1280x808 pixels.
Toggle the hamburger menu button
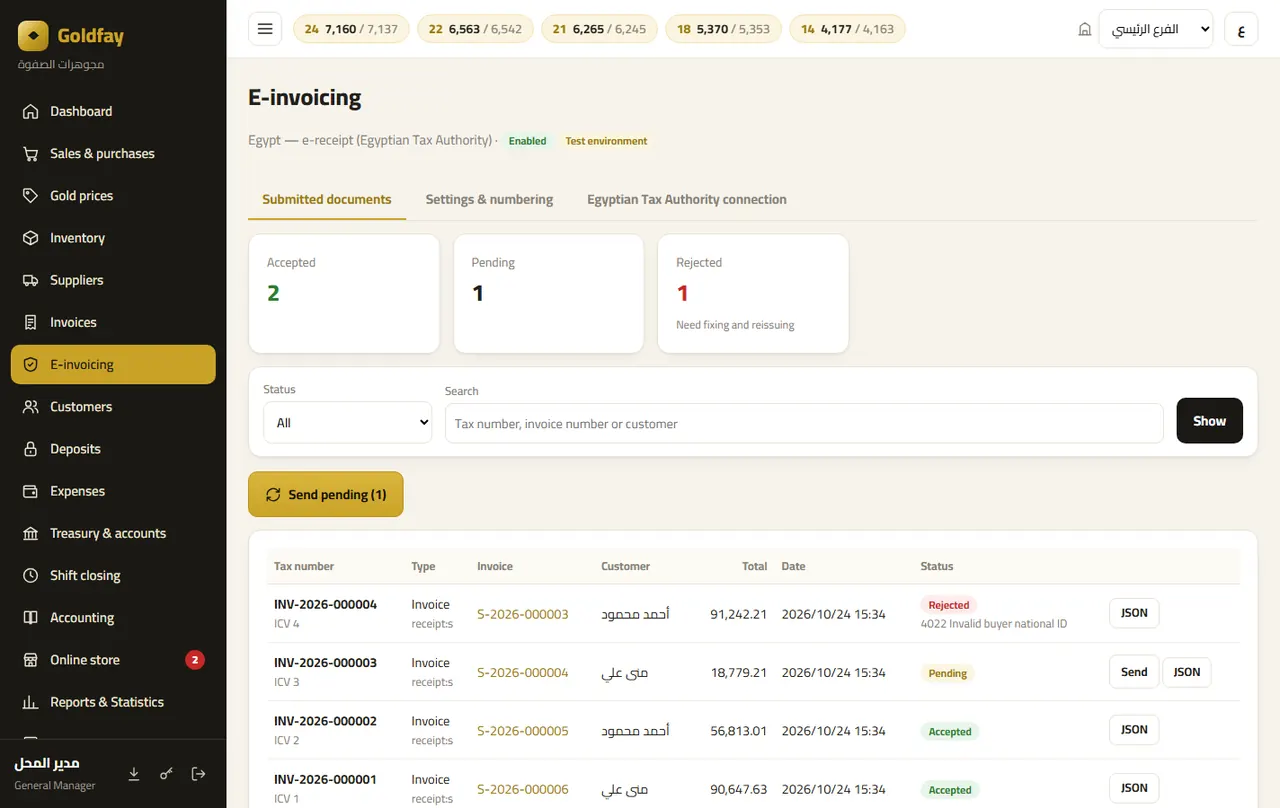click(x=265, y=29)
